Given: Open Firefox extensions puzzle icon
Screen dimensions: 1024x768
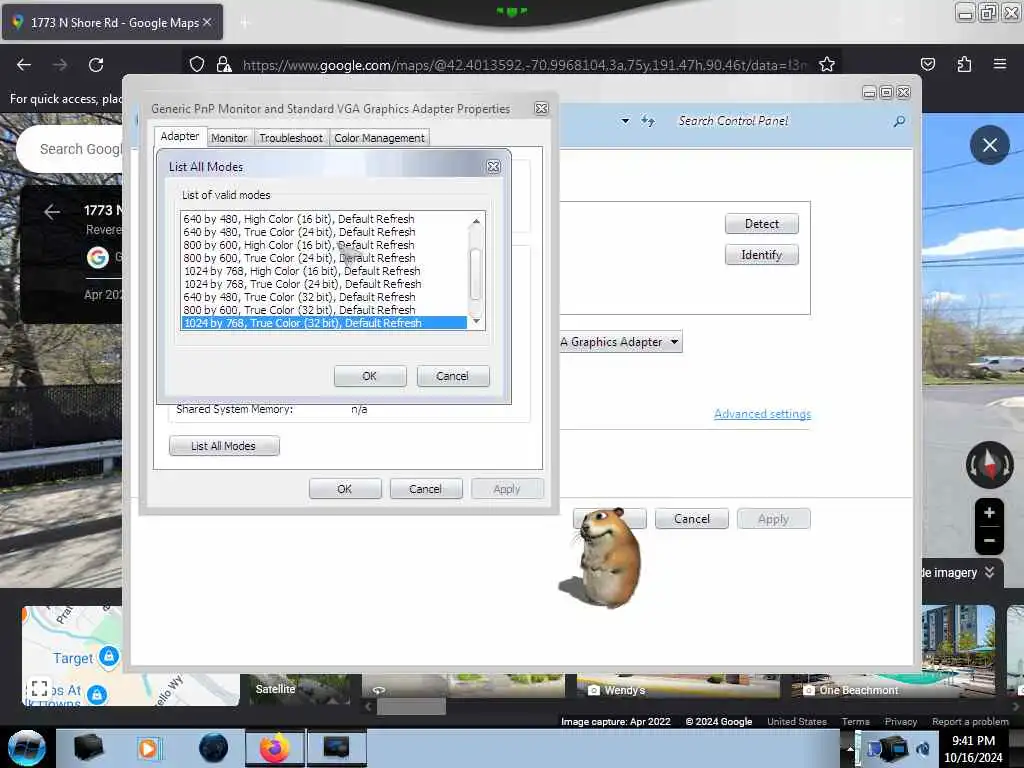Looking at the screenshot, I should click(964, 64).
